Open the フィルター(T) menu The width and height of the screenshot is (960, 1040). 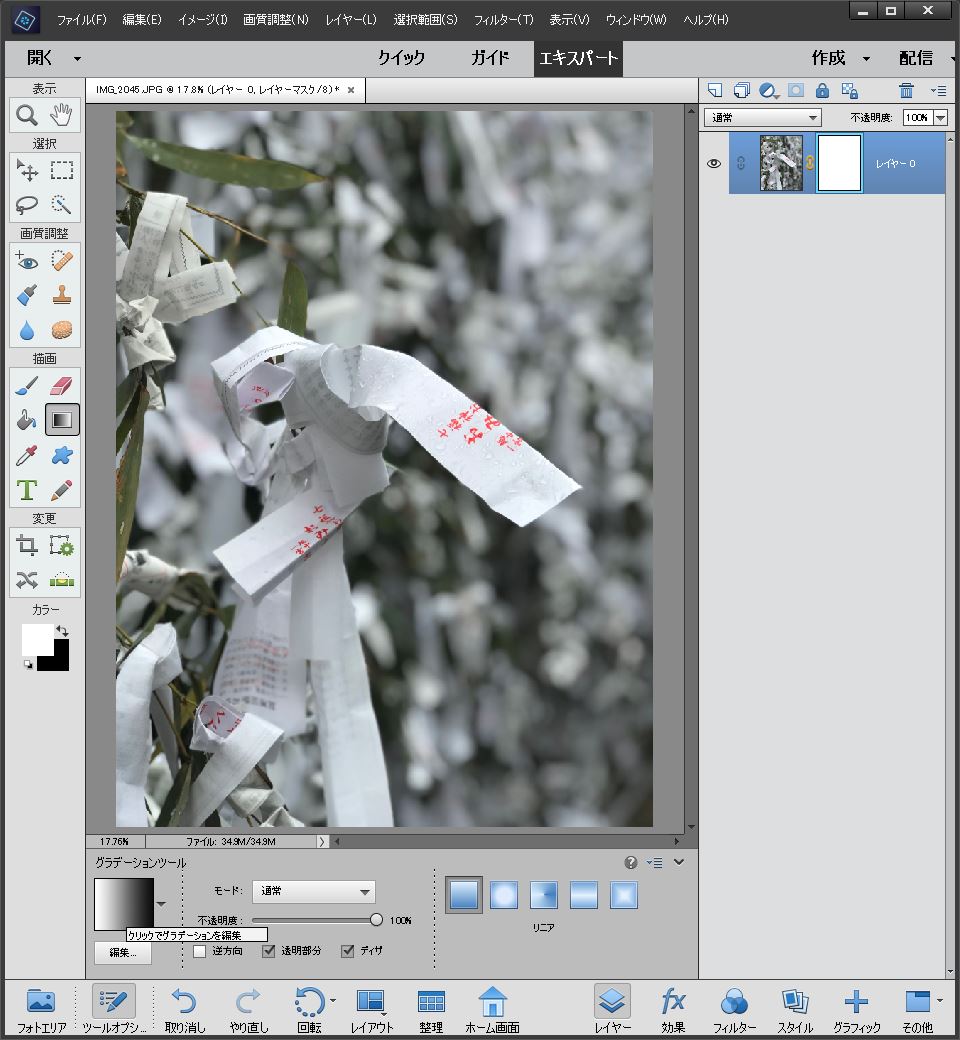coord(503,20)
